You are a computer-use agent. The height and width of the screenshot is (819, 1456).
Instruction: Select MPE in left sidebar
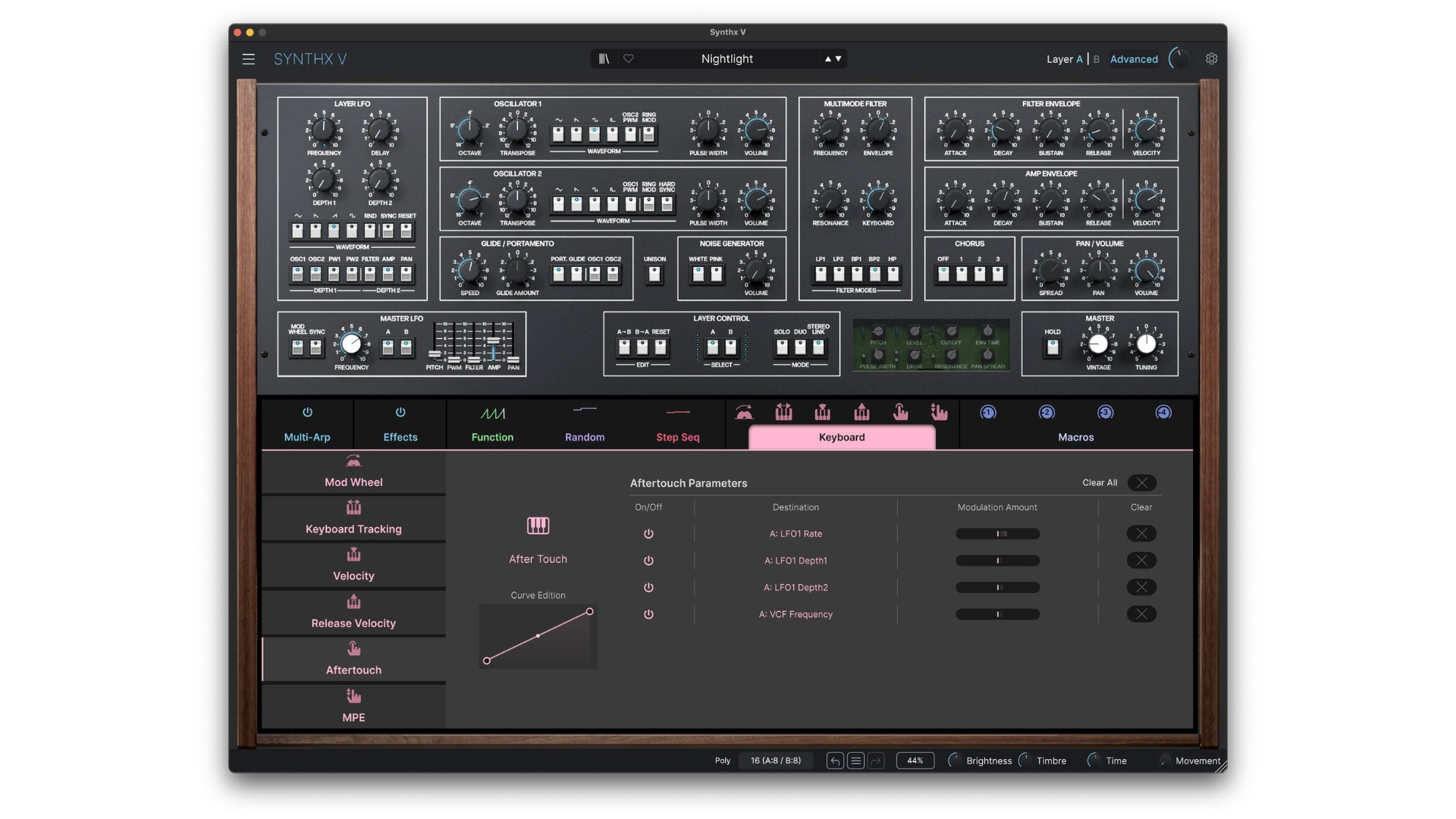(353, 707)
